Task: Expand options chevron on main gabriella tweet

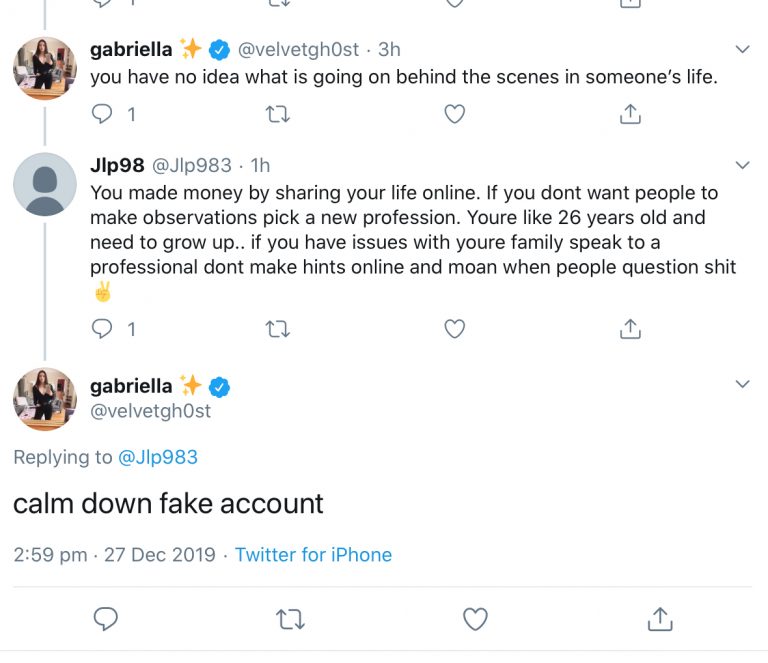Action: tap(743, 384)
